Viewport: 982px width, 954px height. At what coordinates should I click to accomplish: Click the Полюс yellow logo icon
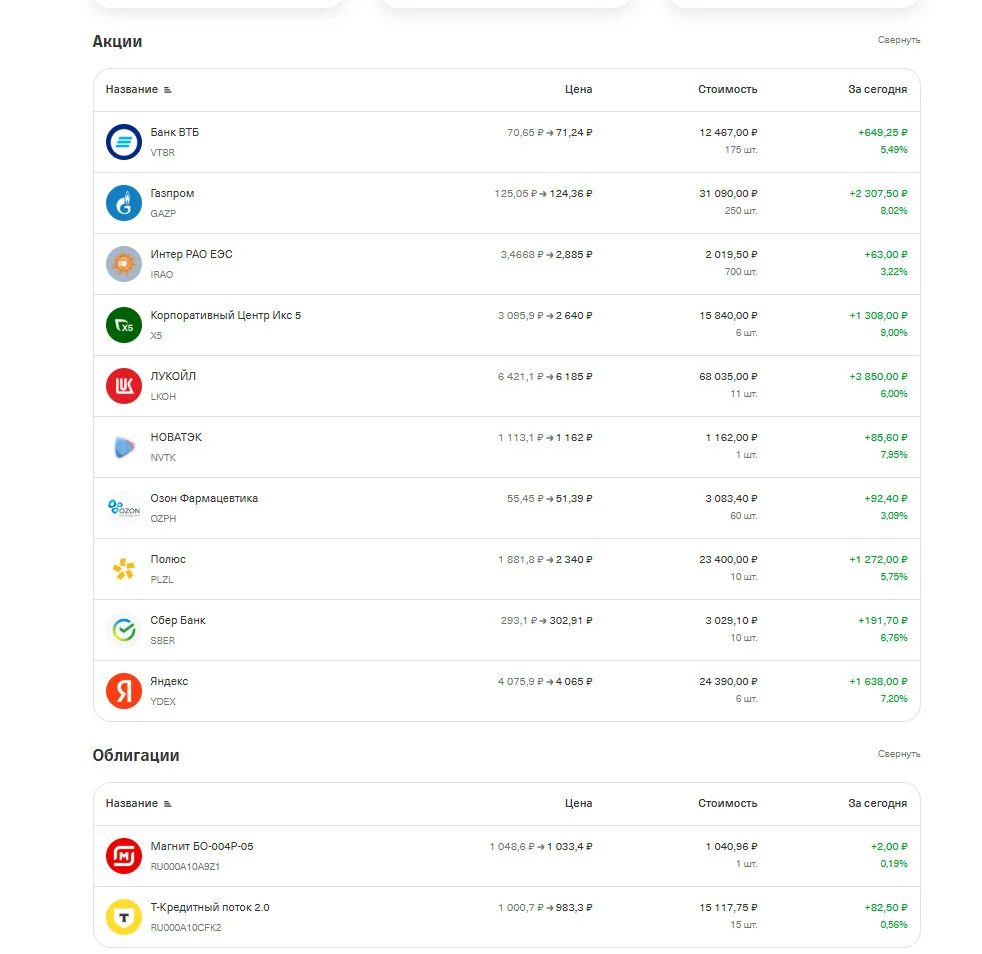pyautogui.click(x=124, y=569)
